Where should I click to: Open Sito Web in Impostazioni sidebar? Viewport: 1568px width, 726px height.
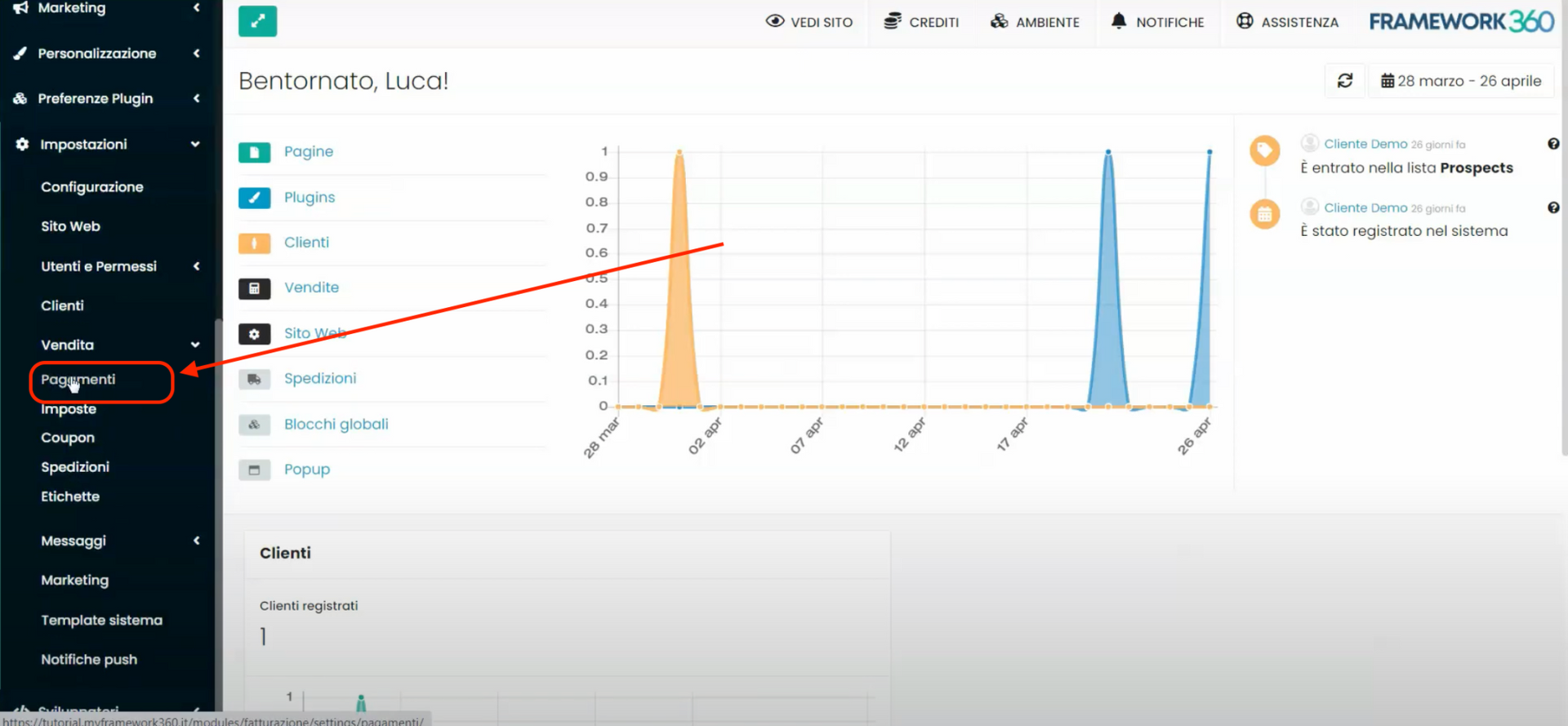pos(70,226)
